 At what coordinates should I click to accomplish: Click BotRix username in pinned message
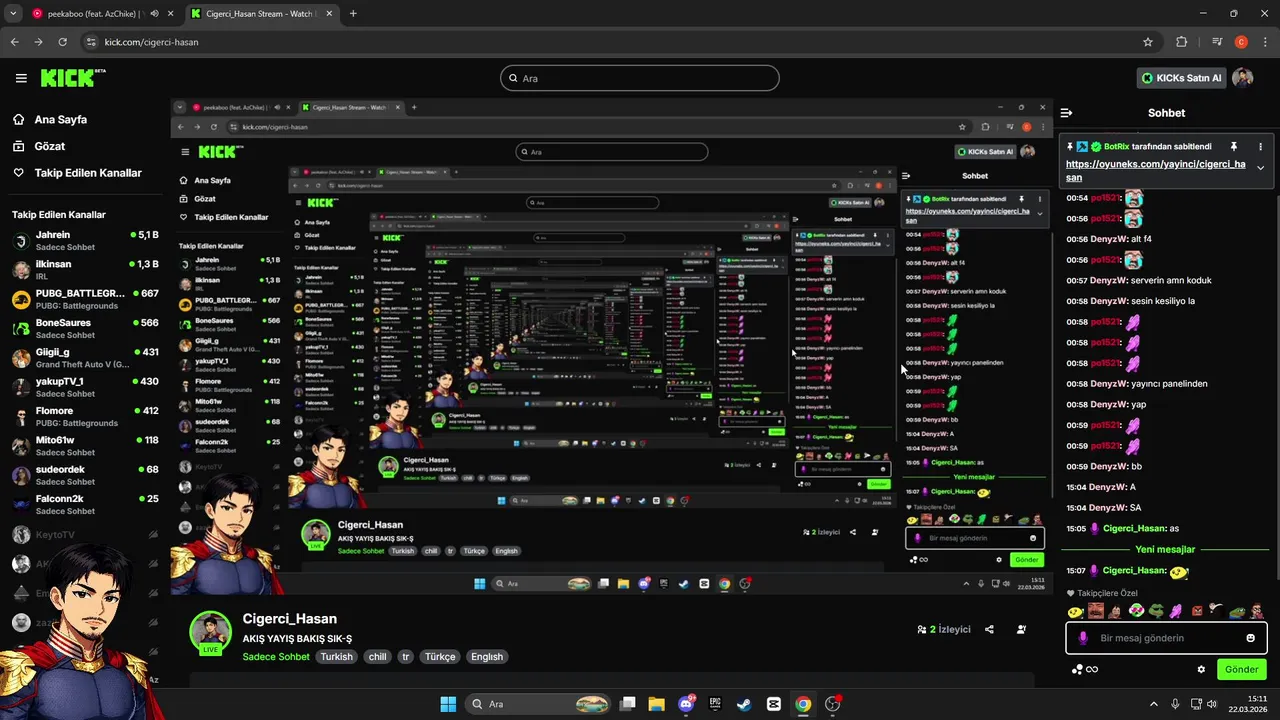tap(1117, 146)
